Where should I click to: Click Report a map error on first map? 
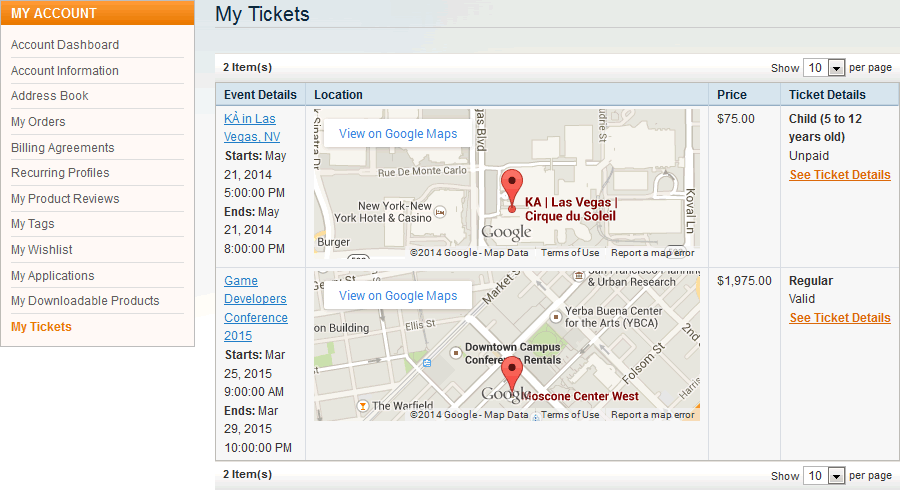(x=652, y=253)
